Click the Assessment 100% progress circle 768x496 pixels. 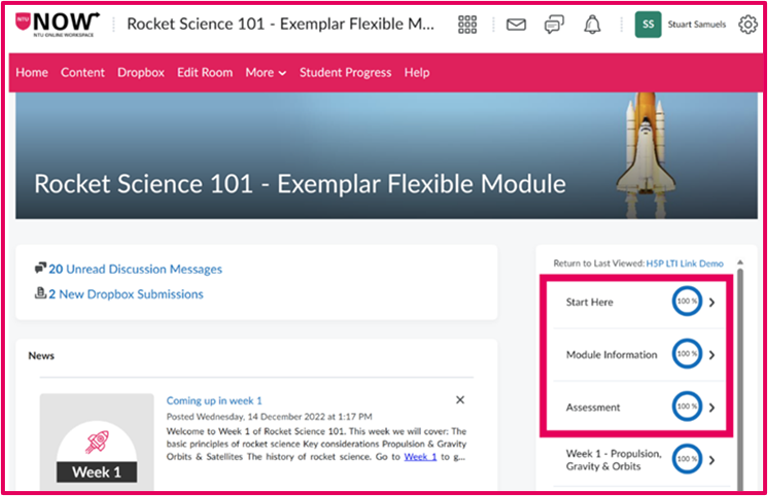coord(687,406)
